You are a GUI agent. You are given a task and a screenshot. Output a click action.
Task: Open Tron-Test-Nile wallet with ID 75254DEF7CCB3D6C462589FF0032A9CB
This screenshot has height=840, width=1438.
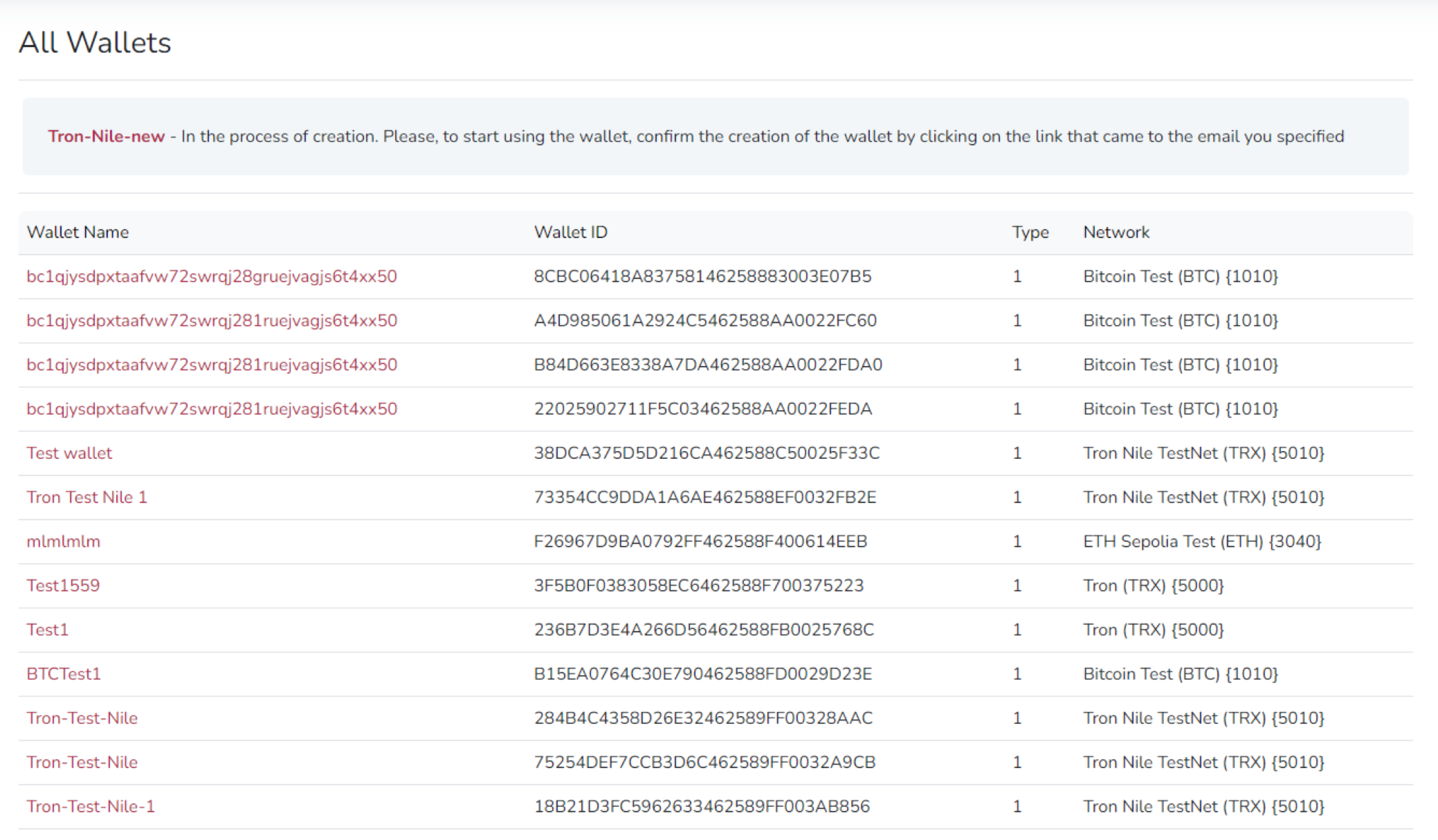click(82, 763)
